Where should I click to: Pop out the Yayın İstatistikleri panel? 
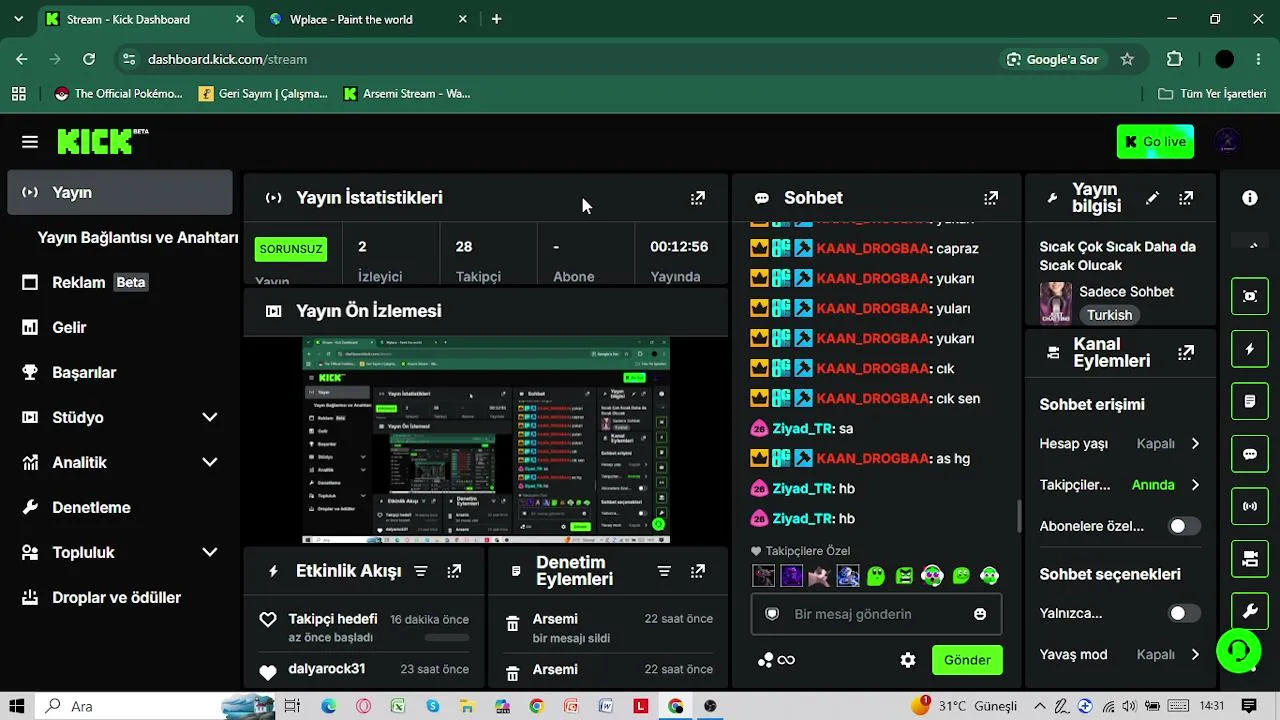pos(698,198)
